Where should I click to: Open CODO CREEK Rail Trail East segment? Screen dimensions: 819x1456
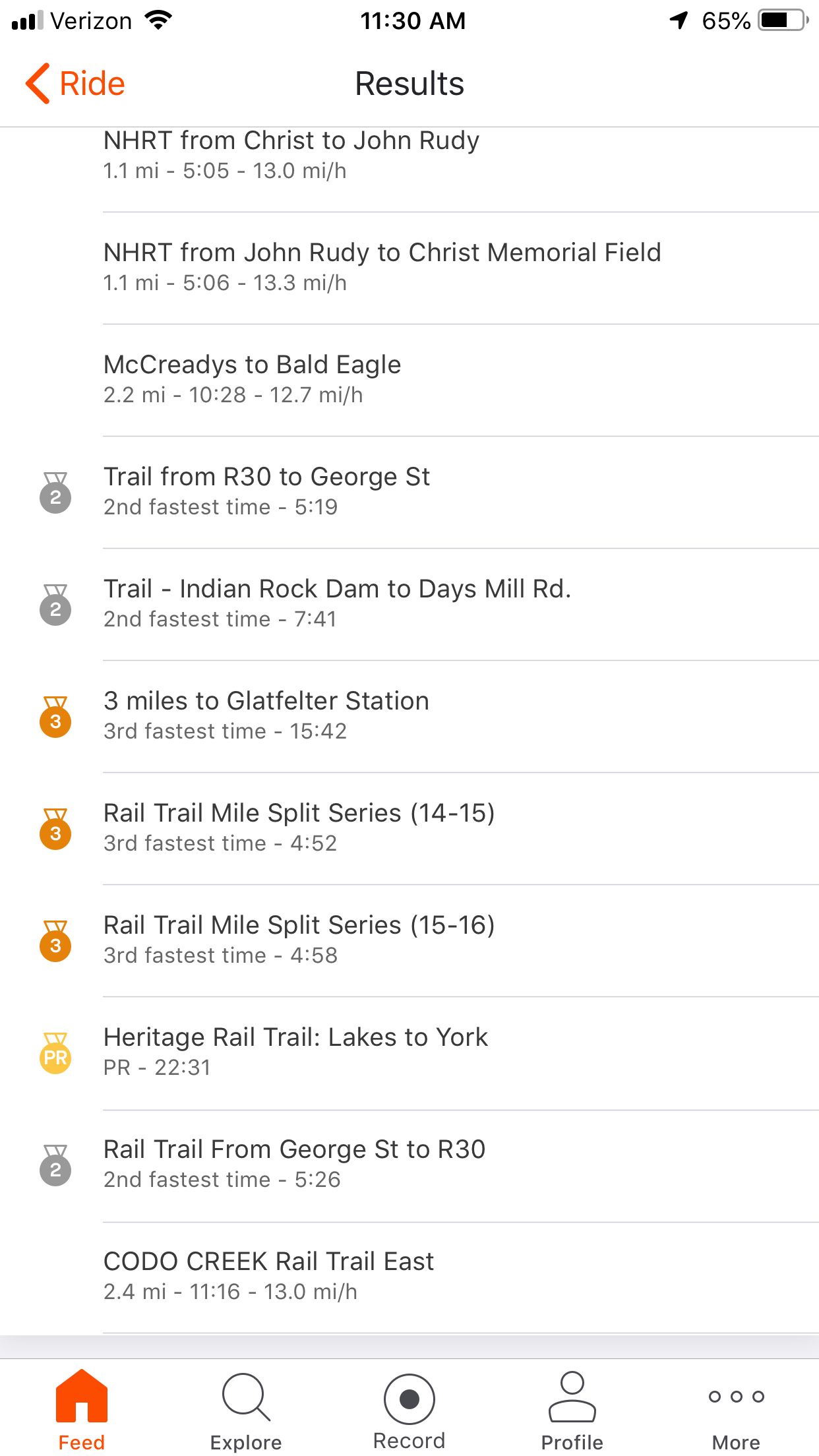pyautogui.click(x=268, y=1275)
